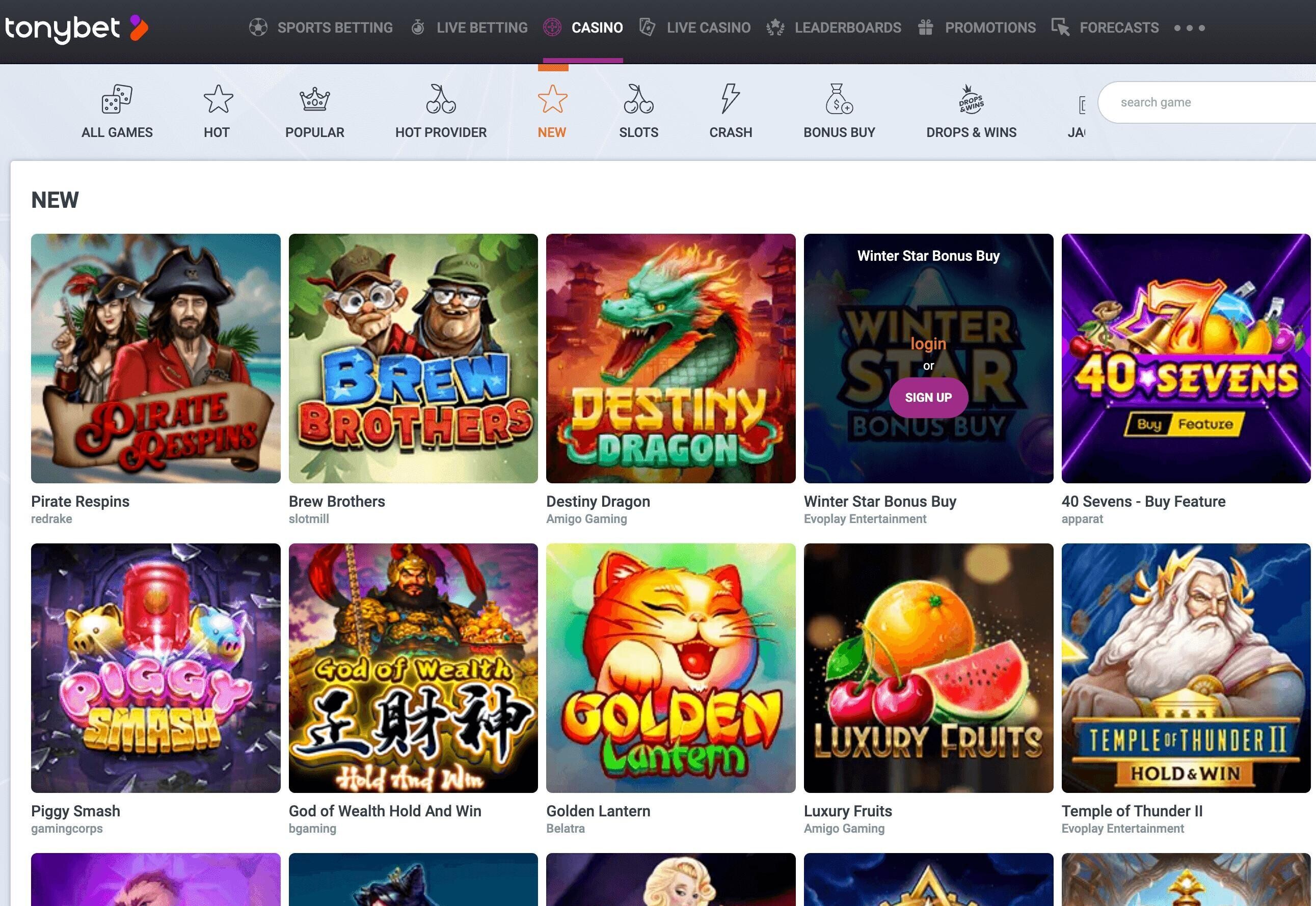Screen dimensions: 1316x906
Task: Click the All Games dice icon
Action: click(117, 99)
